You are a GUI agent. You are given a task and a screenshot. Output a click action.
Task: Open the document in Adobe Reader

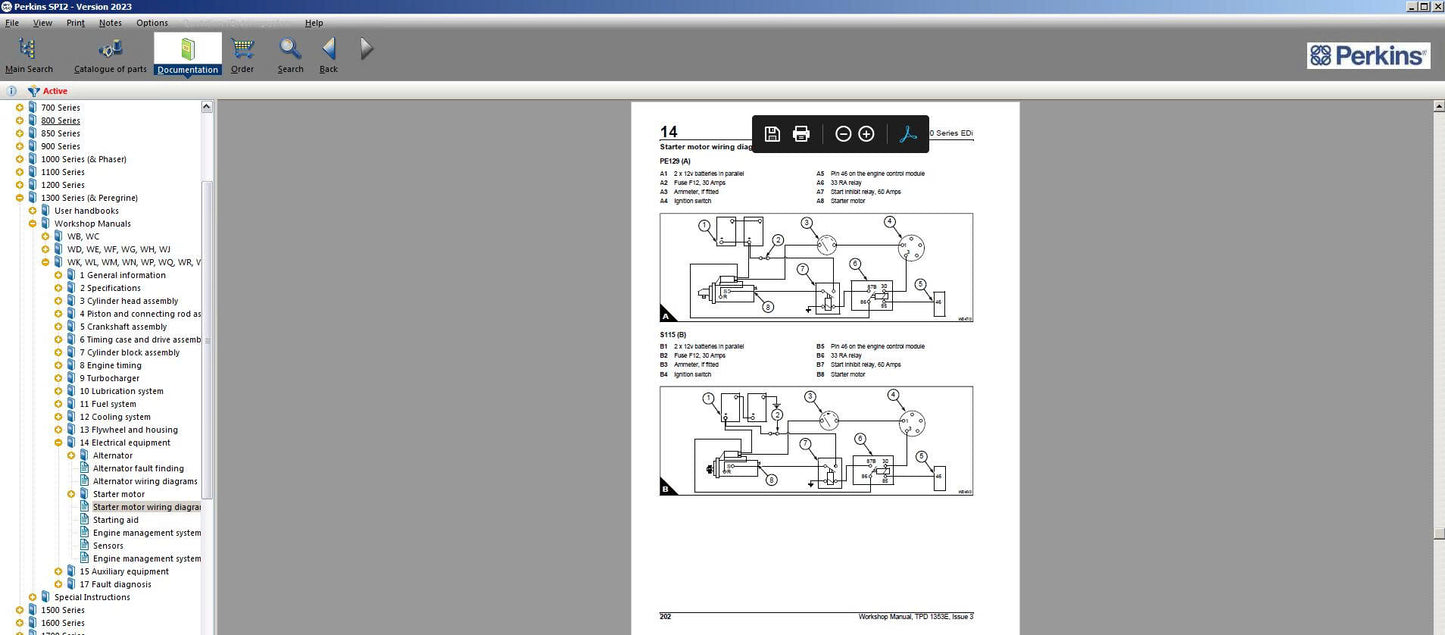[x=907, y=133]
